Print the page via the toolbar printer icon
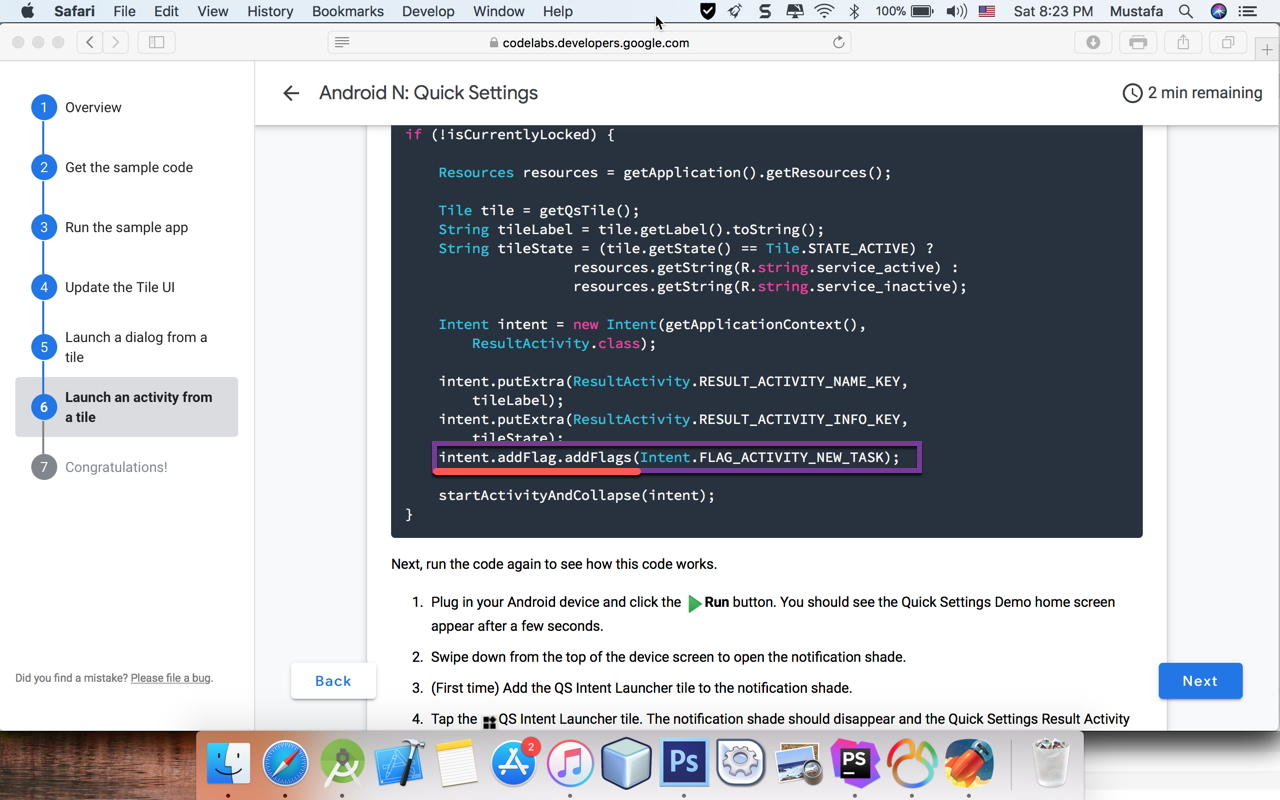 coord(1138,42)
